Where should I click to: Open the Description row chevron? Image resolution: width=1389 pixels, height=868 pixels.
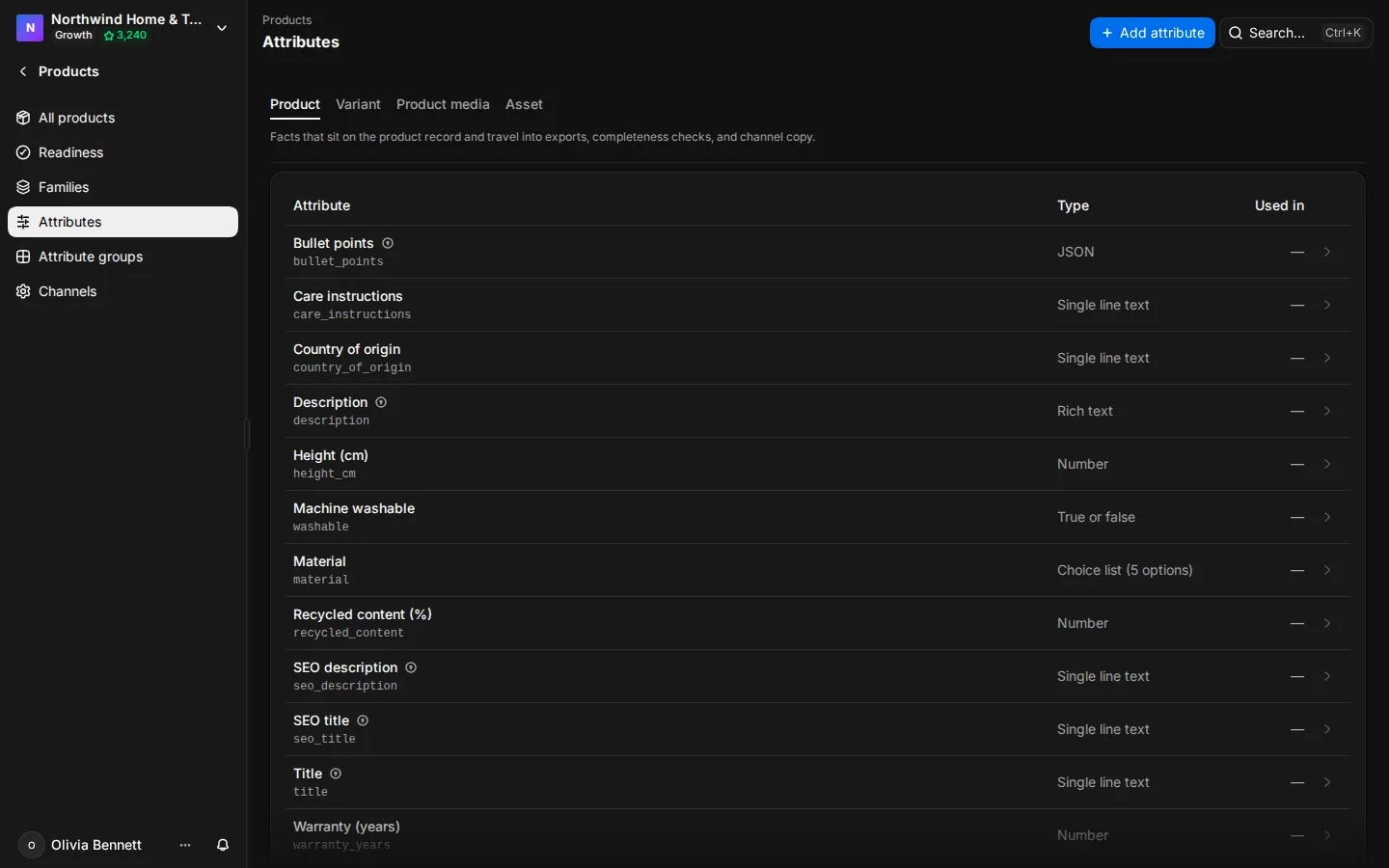(x=1327, y=411)
